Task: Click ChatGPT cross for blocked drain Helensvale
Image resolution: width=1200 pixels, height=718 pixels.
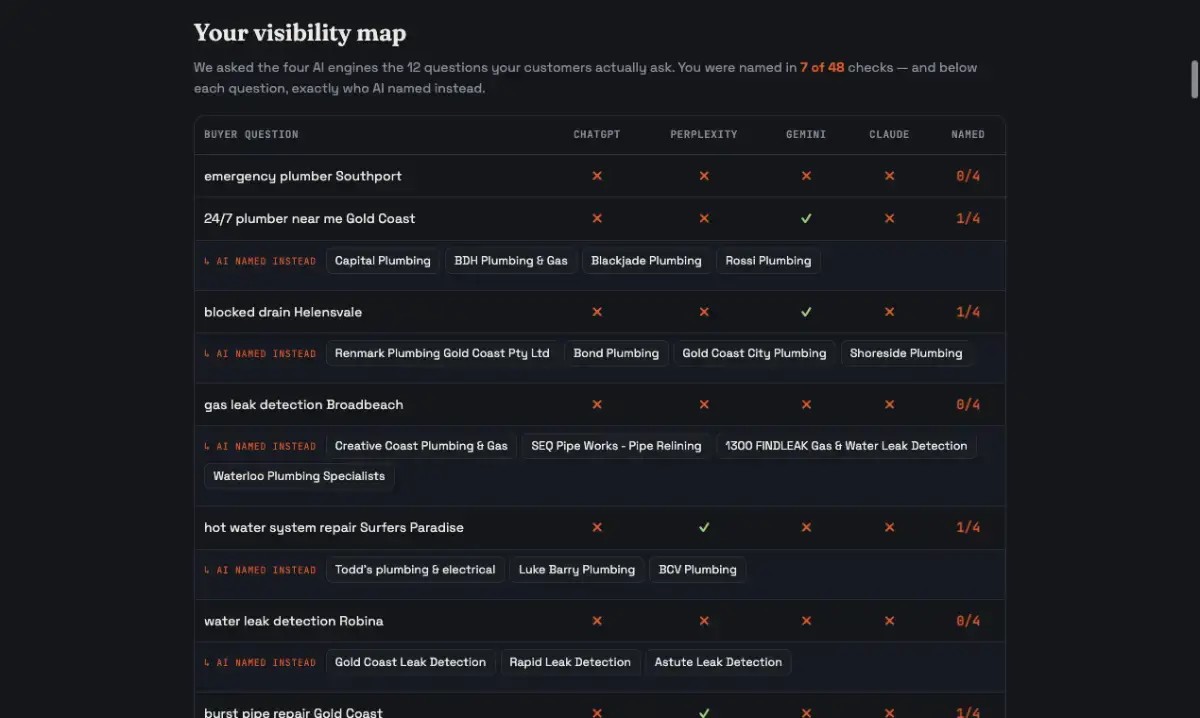Action: coord(597,312)
